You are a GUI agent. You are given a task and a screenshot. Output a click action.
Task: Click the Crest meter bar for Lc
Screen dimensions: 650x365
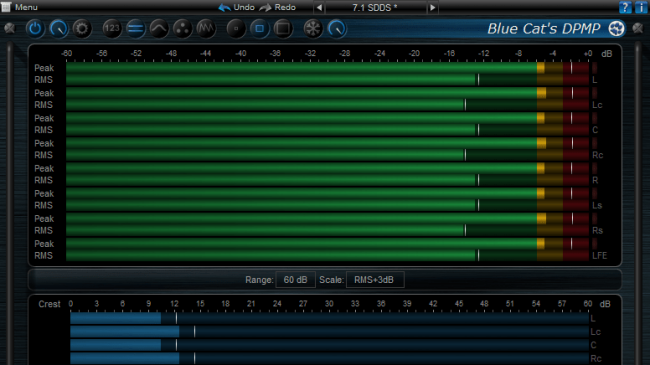330,331
